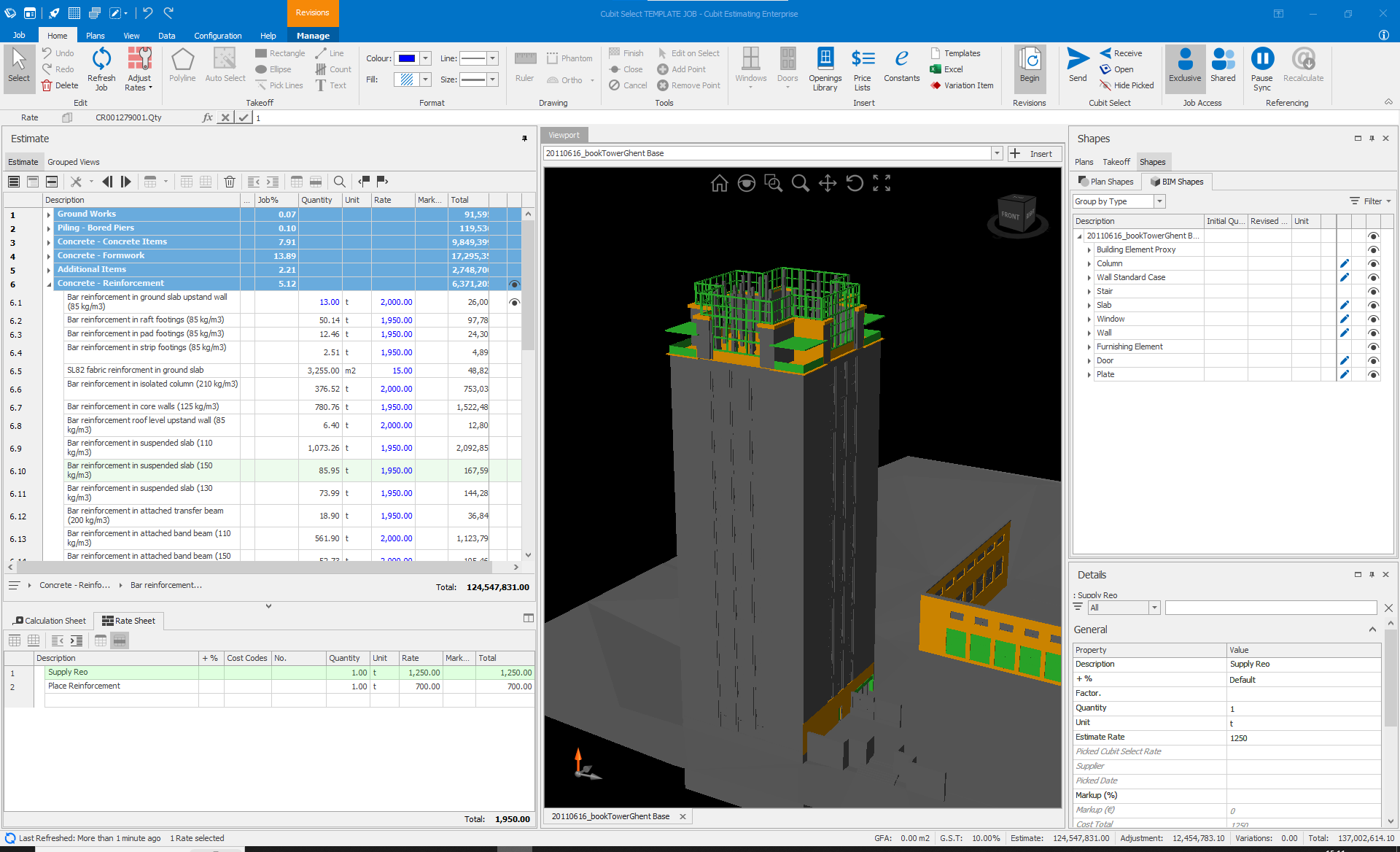Select the Ruler drawing tool
This screenshot has height=852, width=1400.
(x=525, y=66)
